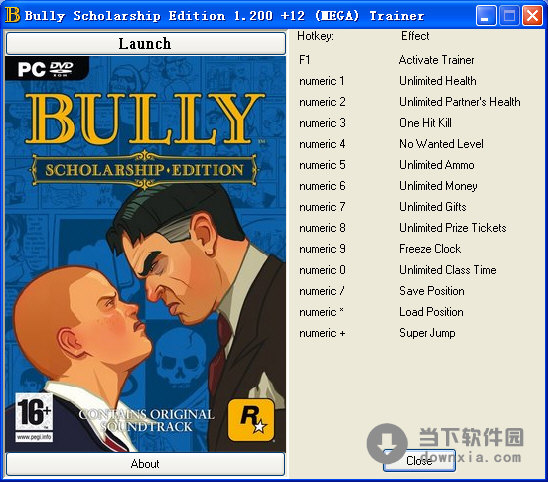The width and height of the screenshot is (548, 482).
Task: Minimize the trainer window
Action: tap(485, 16)
